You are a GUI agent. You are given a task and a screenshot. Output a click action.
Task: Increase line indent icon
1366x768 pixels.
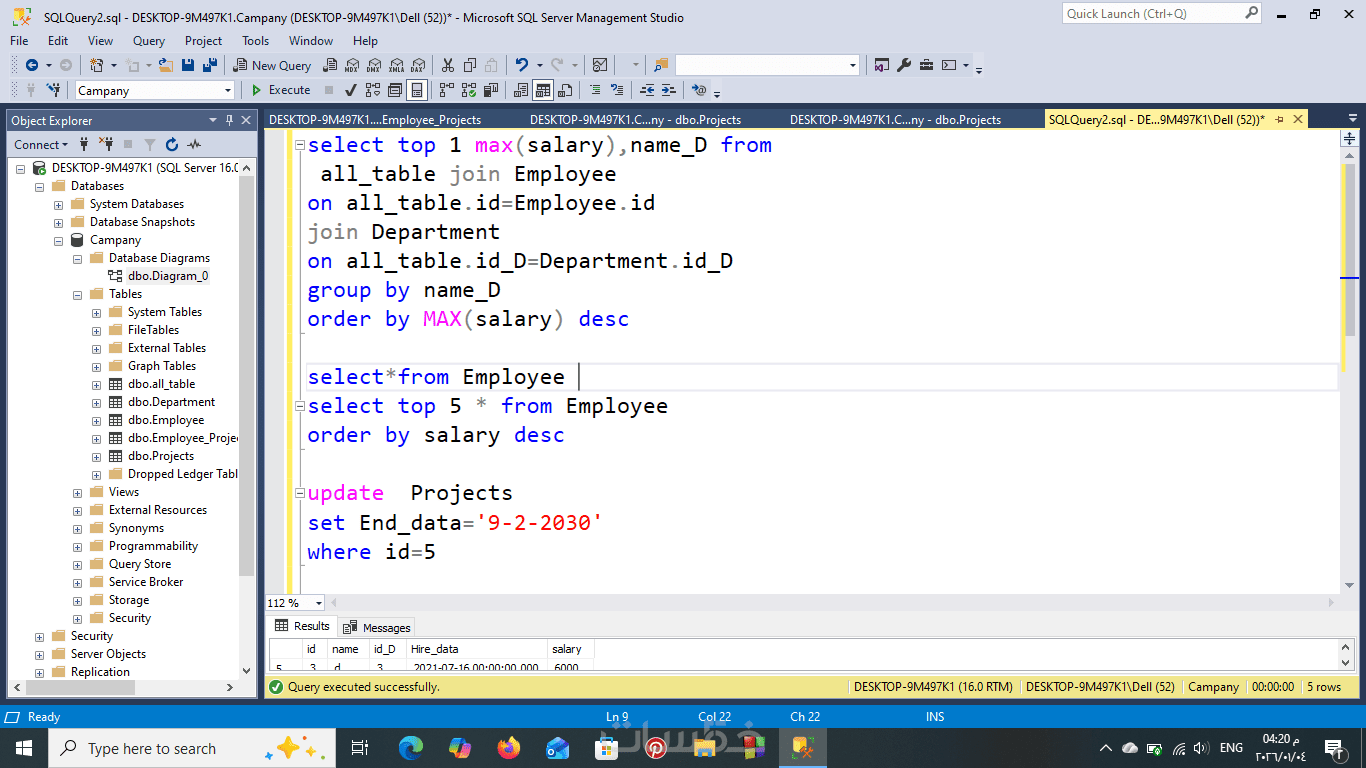(669, 90)
